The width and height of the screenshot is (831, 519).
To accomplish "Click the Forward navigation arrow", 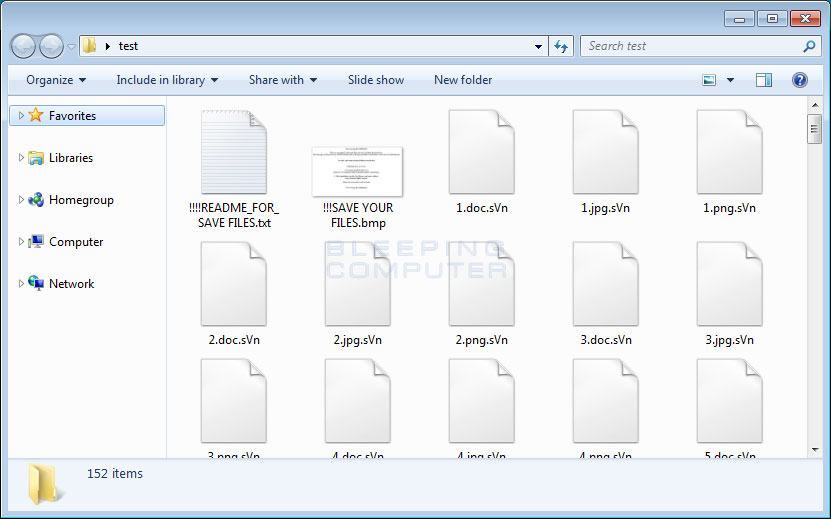I will click(51, 46).
